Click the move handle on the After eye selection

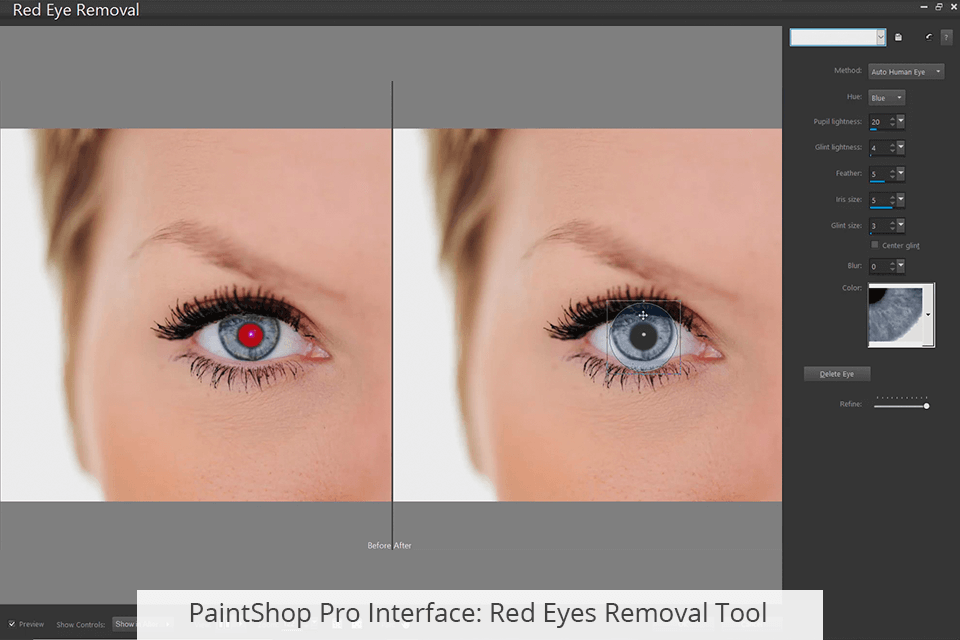643,315
